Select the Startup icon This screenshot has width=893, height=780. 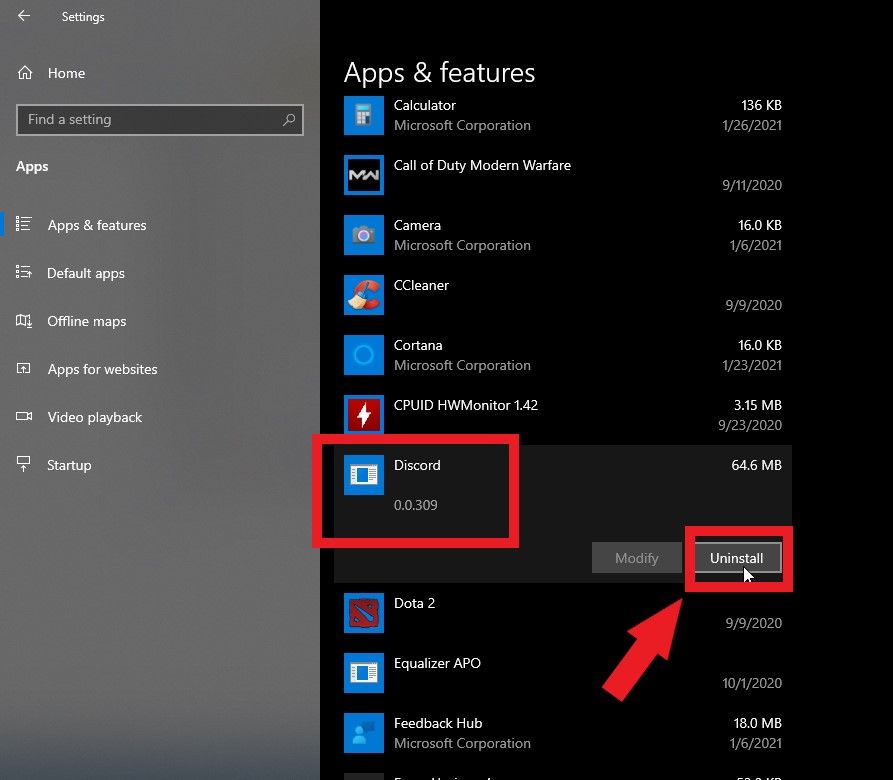click(x=23, y=464)
